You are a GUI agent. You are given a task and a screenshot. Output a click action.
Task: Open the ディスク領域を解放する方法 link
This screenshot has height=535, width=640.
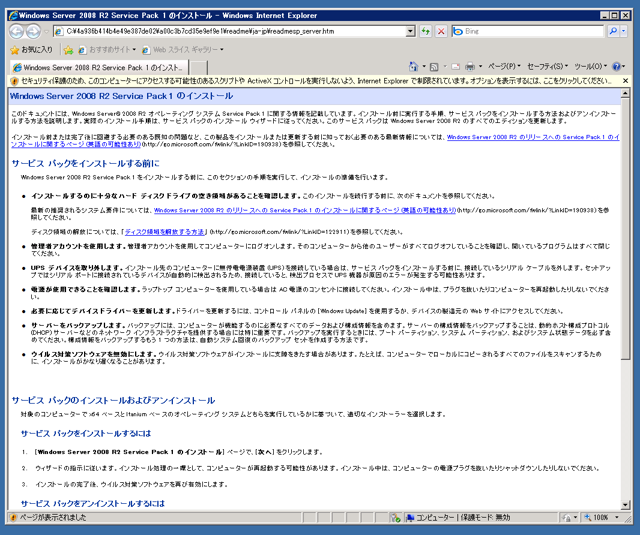[164, 232]
